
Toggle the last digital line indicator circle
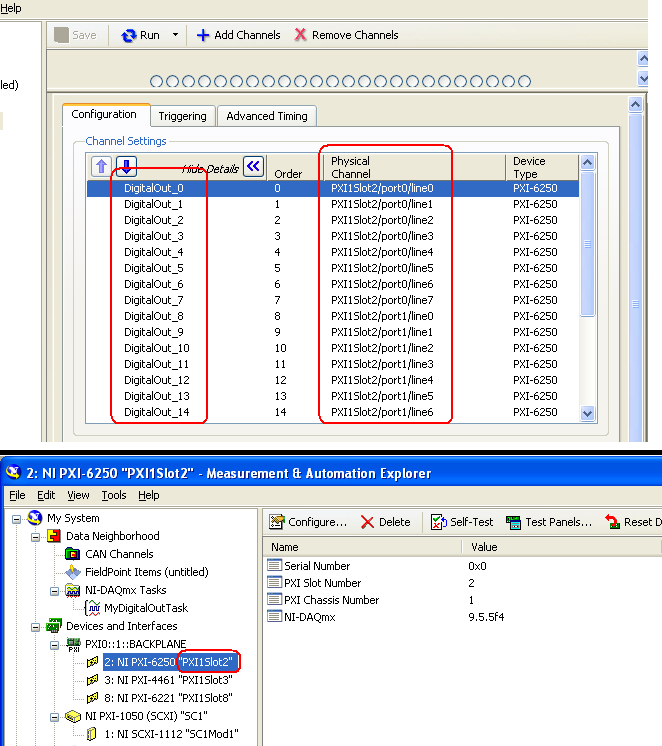(524, 81)
